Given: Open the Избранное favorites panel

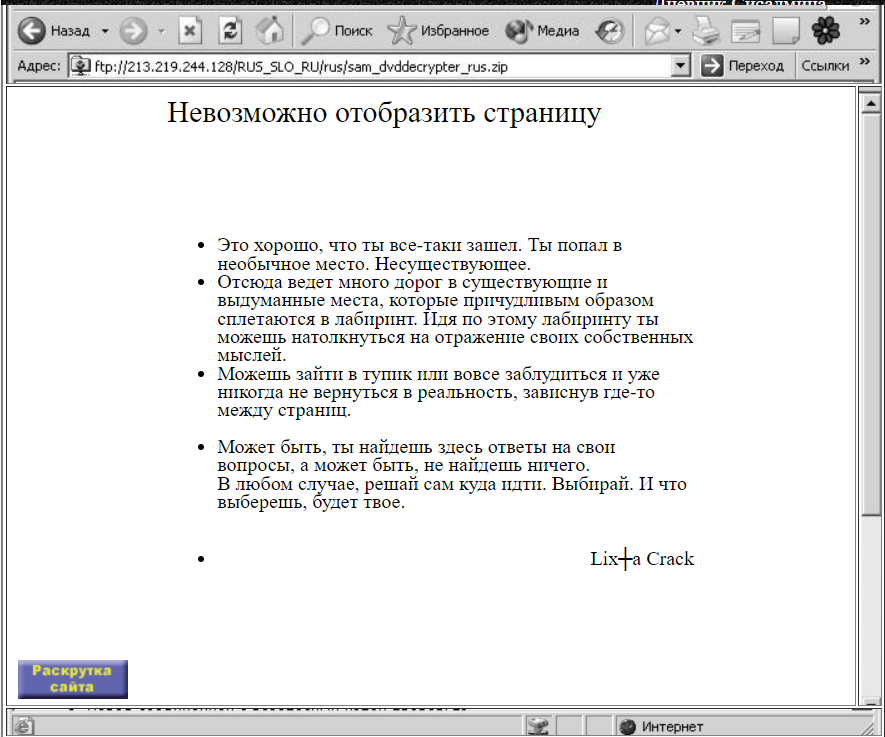Looking at the screenshot, I should click(438, 31).
